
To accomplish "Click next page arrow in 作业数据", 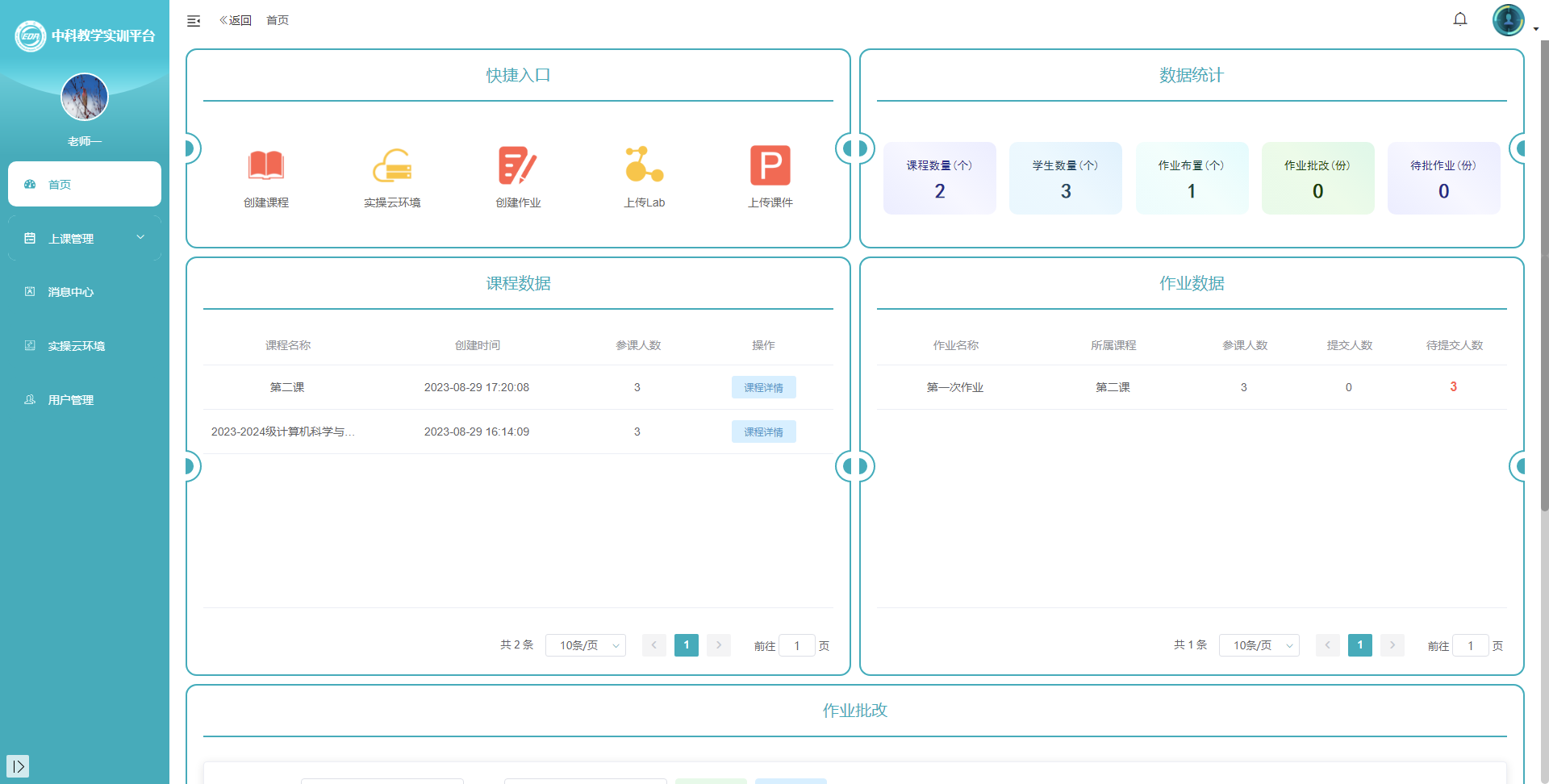I will pos(1392,645).
